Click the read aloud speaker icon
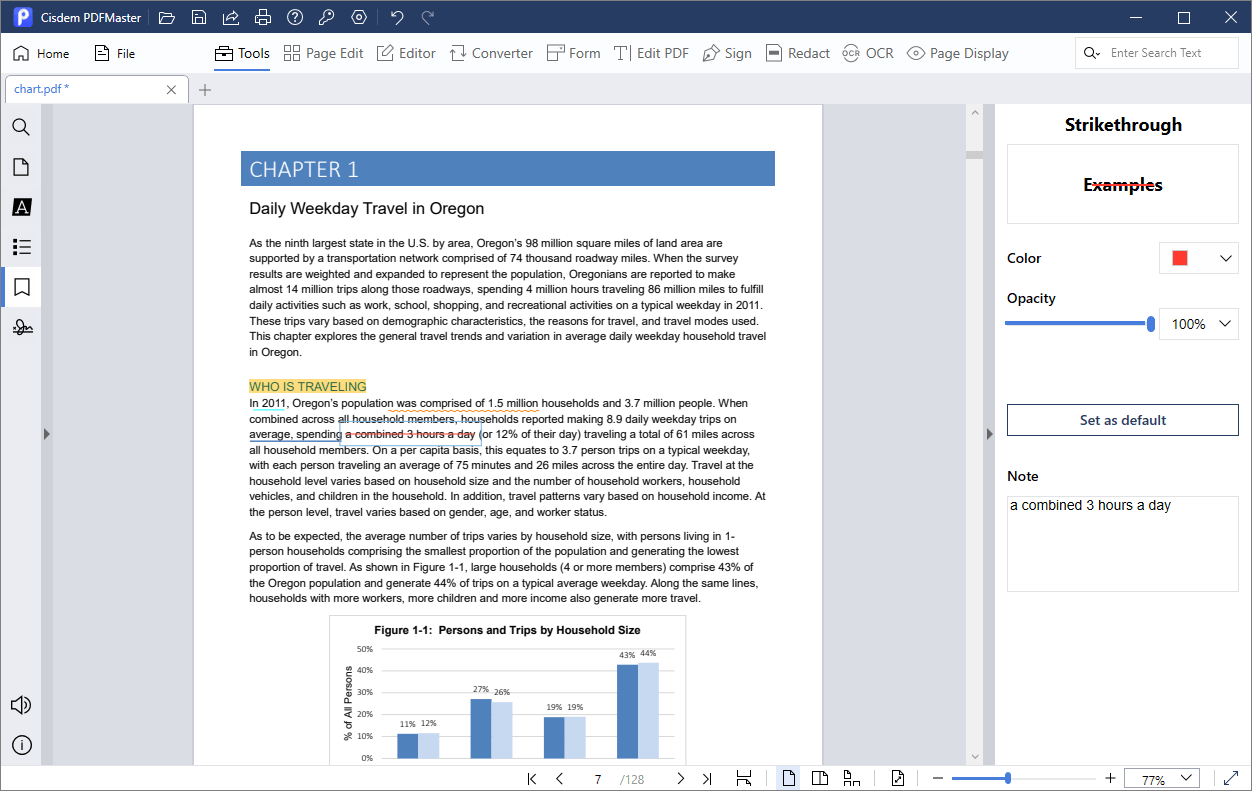The image size is (1252, 791). 20,705
